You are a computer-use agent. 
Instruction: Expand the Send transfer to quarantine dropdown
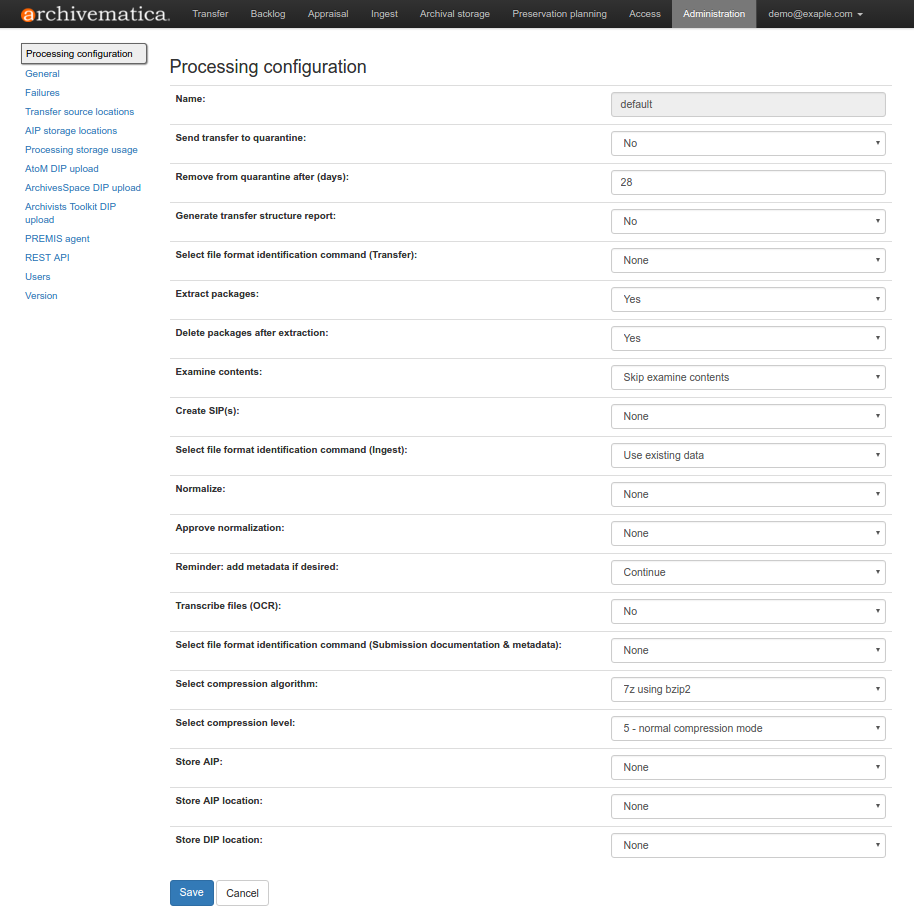pyautogui.click(x=748, y=143)
